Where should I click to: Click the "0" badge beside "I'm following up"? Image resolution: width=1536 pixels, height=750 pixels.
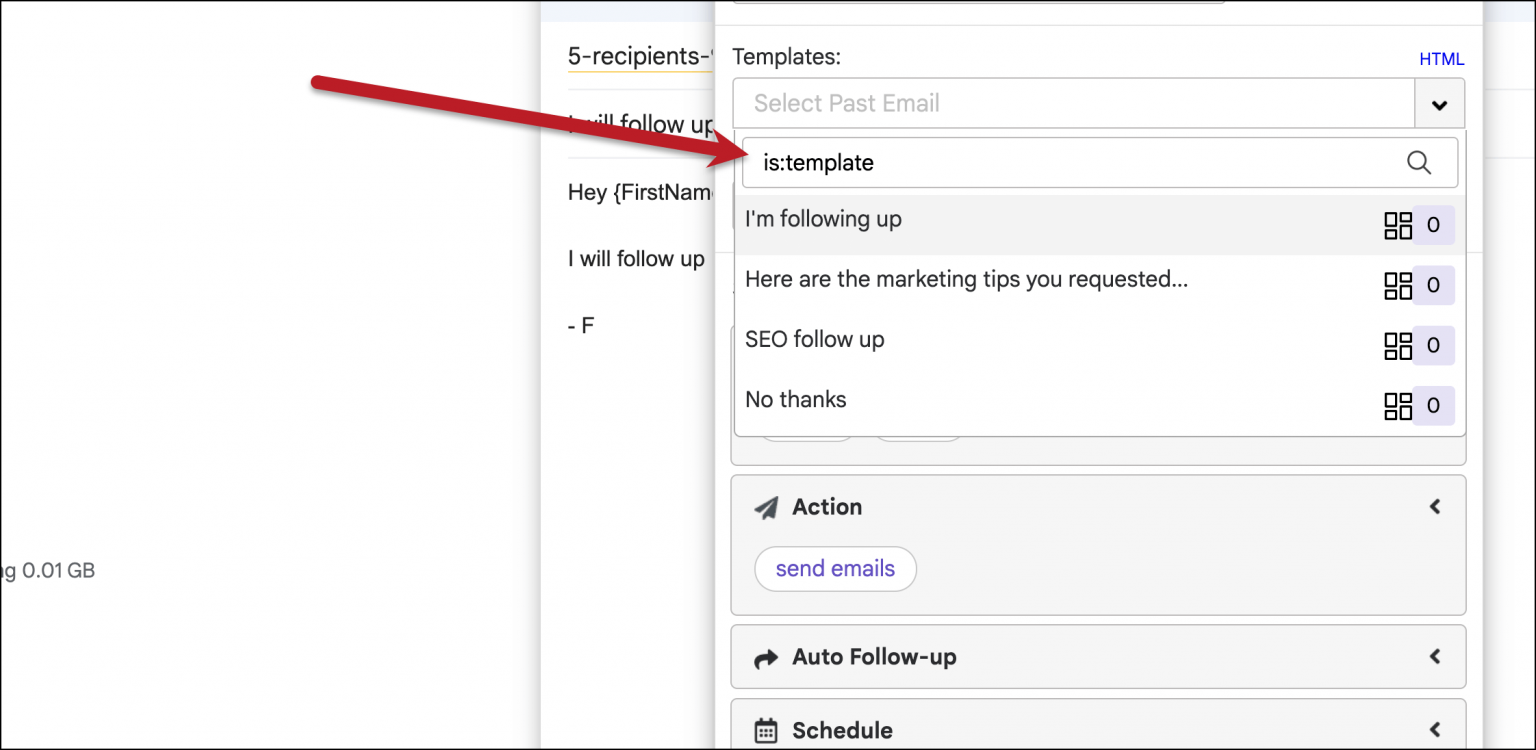(1431, 225)
